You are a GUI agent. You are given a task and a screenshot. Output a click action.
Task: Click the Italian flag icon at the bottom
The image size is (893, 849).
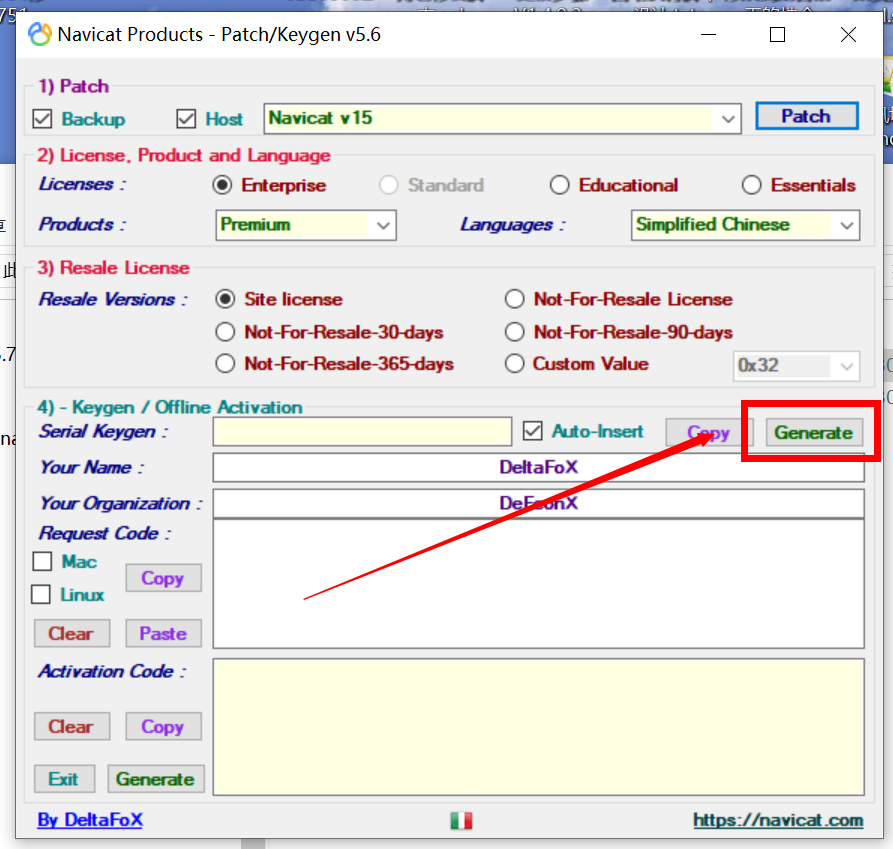point(461,821)
